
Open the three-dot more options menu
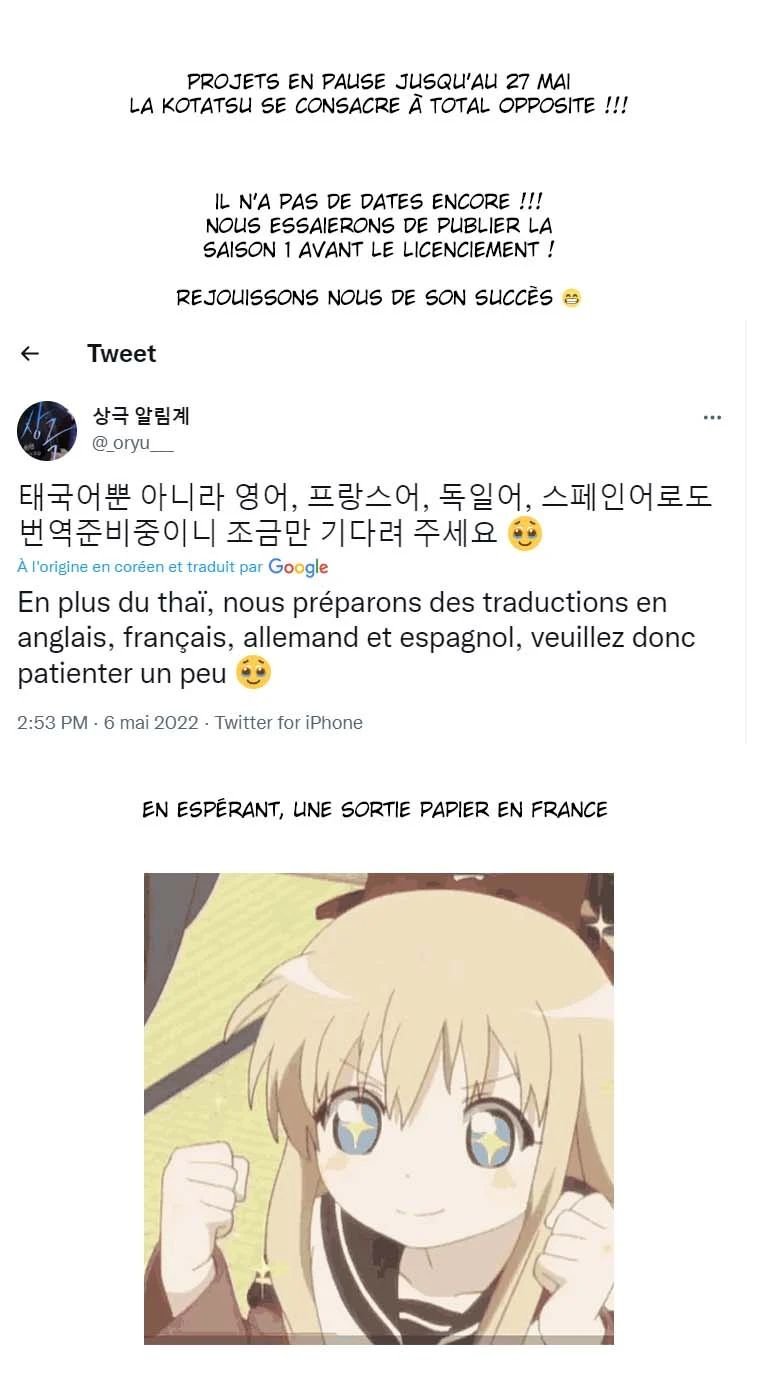712,418
